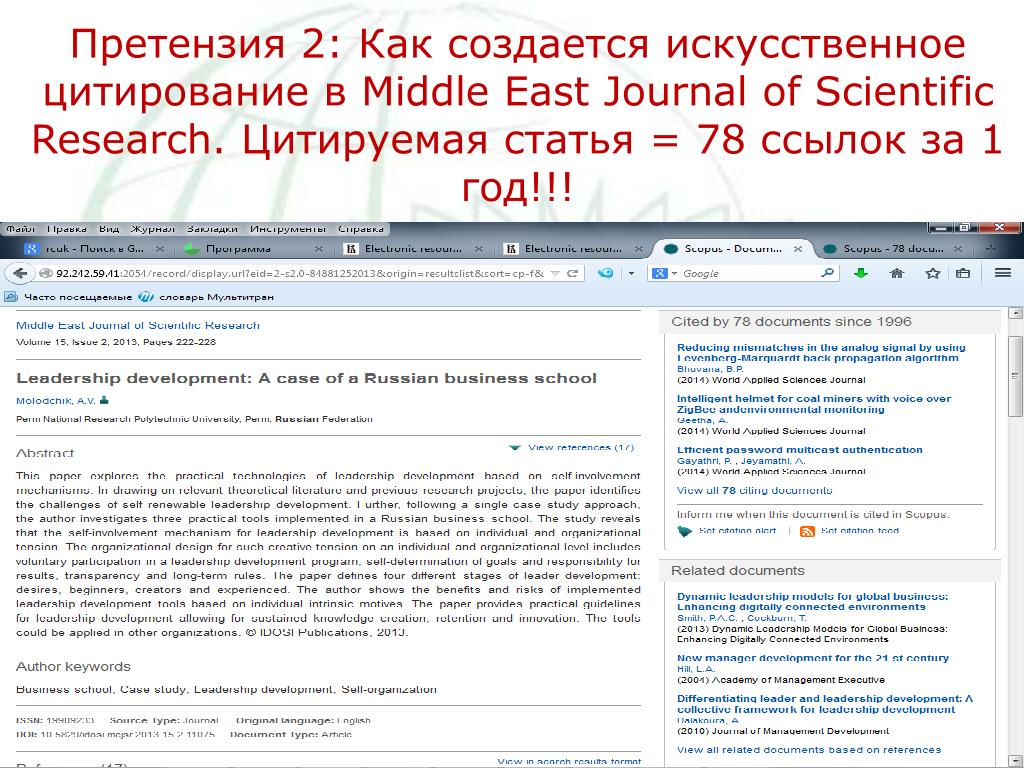This screenshot has height=768, width=1024.
Task: Click the orange RSS citation feed icon
Action: (x=807, y=532)
